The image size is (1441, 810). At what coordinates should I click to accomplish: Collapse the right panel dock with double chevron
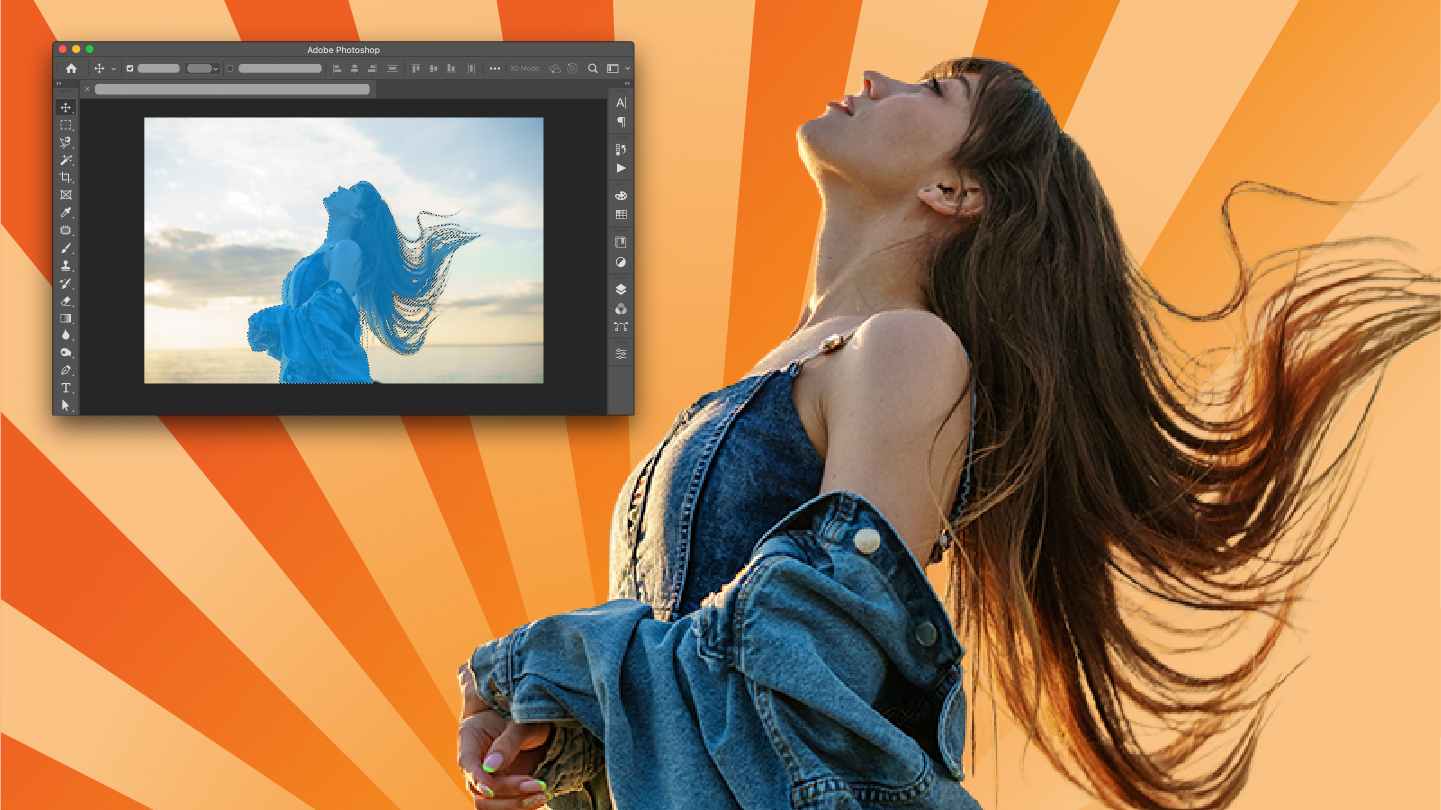click(x=628, y=83)
